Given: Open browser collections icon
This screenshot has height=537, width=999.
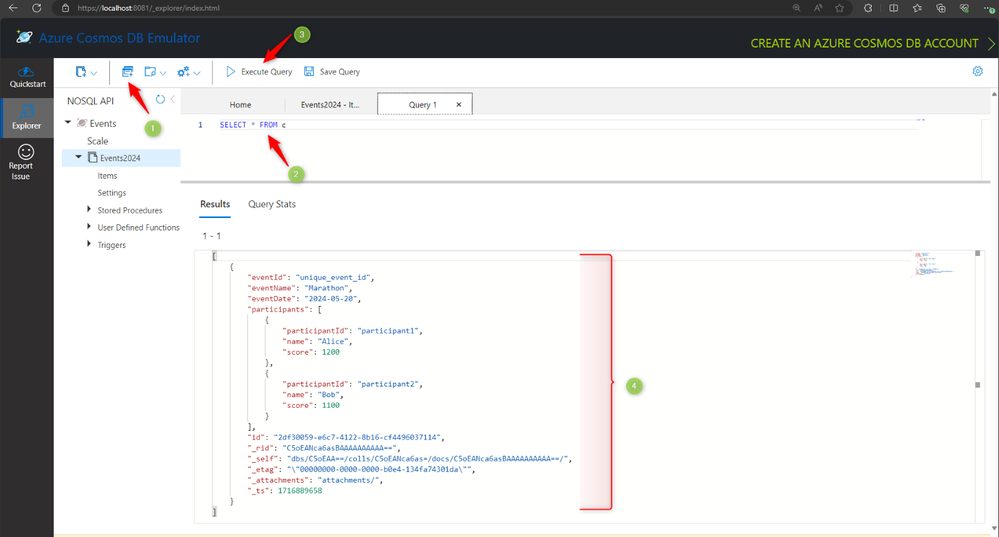Looking at the screenshot, I should pos(940,8).
